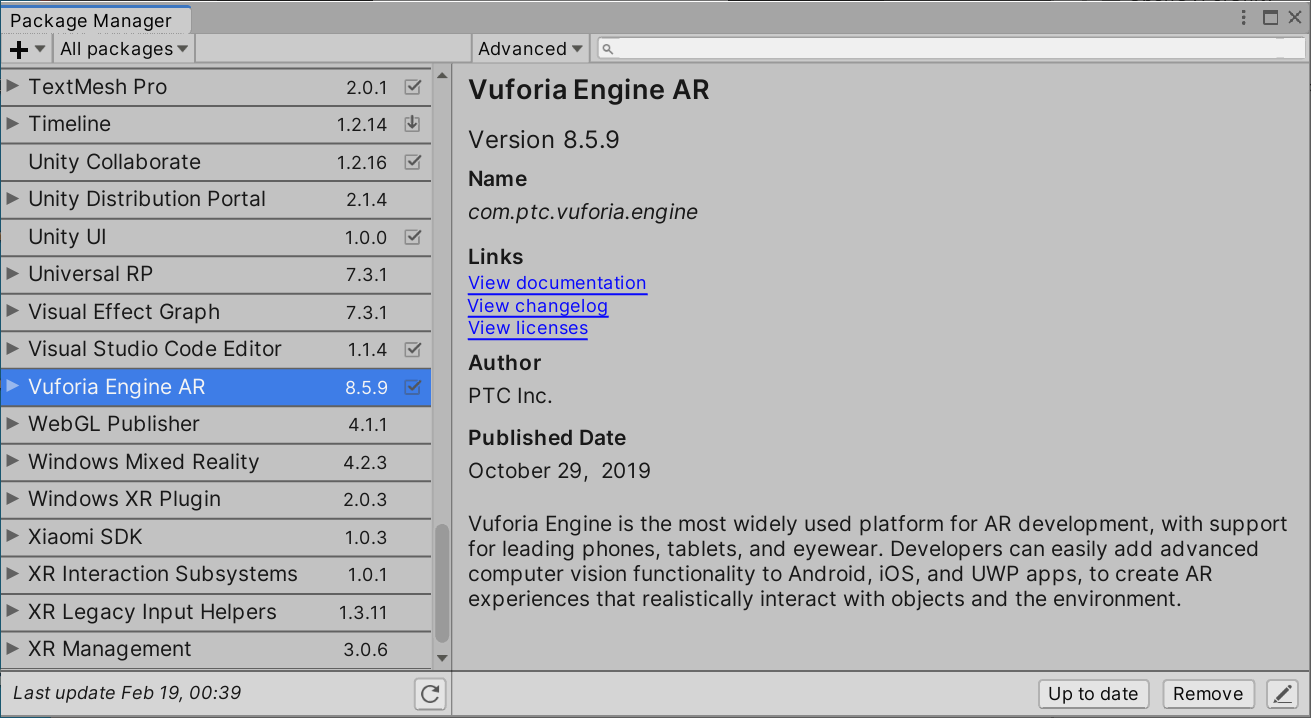The image size is (1311, 718).
Task: Select XR Management package
Action: point(215,649)
